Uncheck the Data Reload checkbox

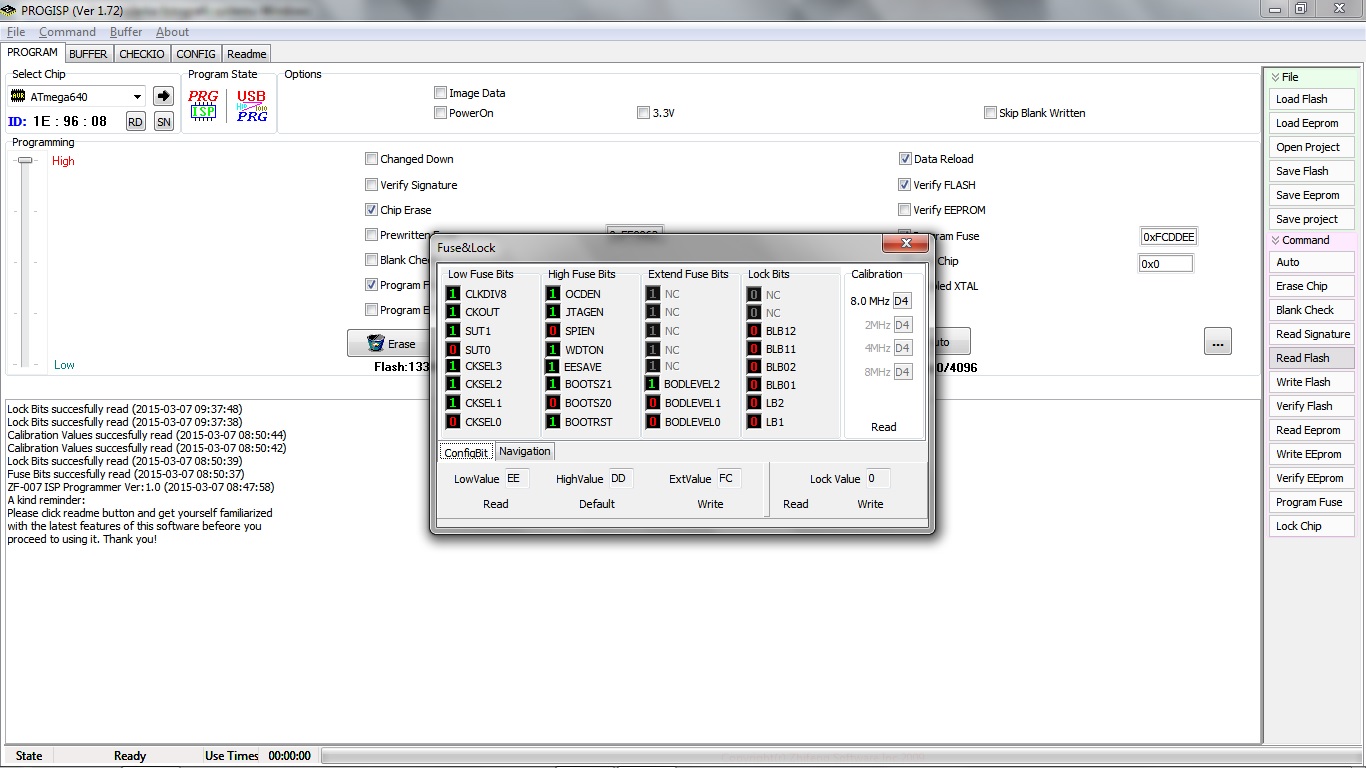905,159
